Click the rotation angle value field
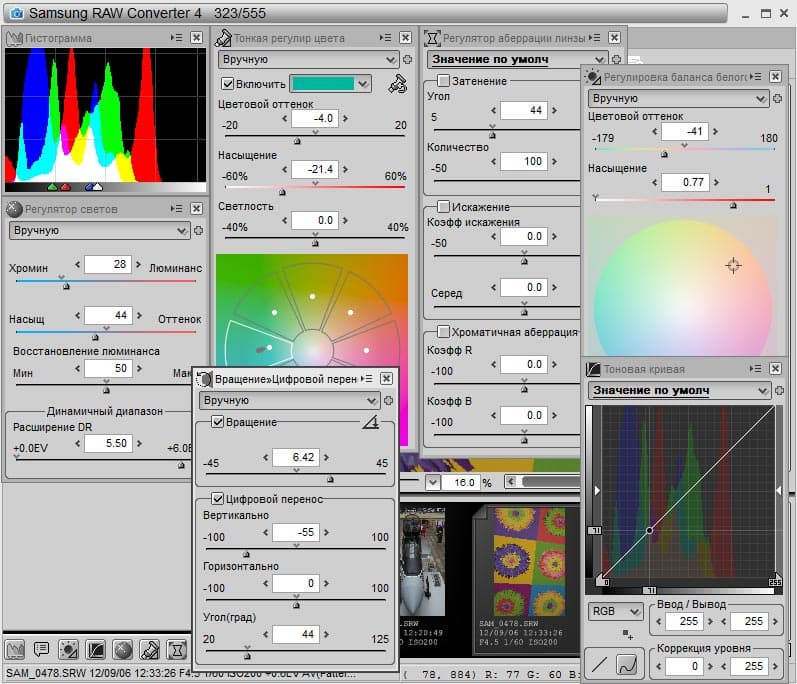Viewport: 797px width, 684px height. 295,457
